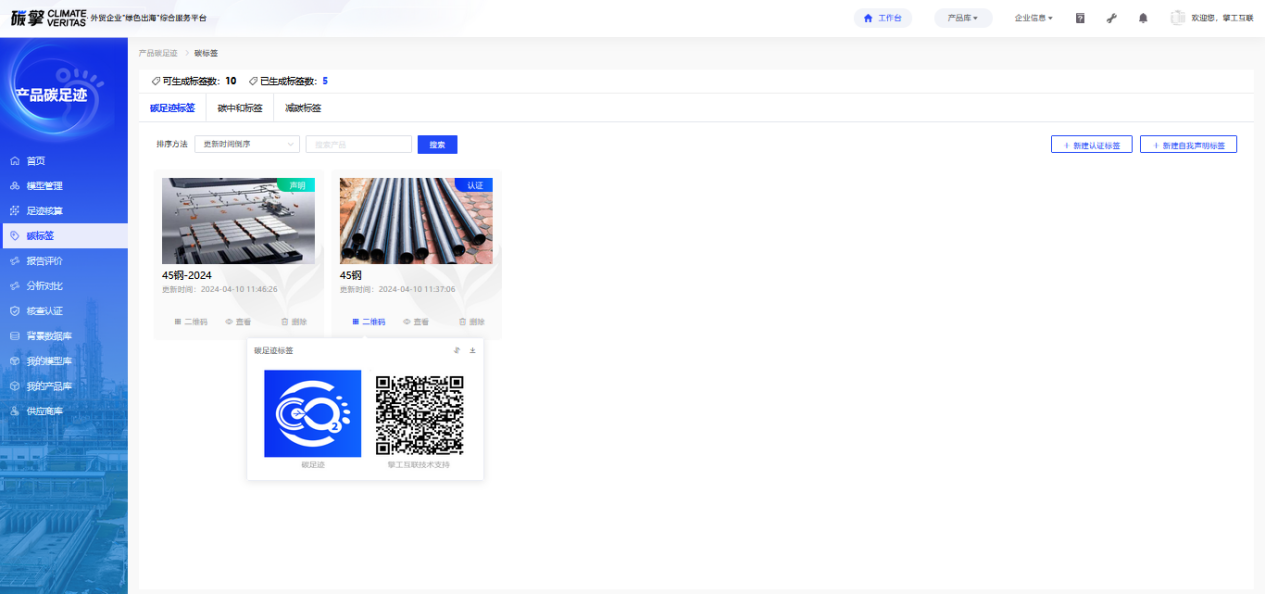The image size is (1265, 594).
Task: Open 足迹核算 in the sidebar menu
Action: 44,211
